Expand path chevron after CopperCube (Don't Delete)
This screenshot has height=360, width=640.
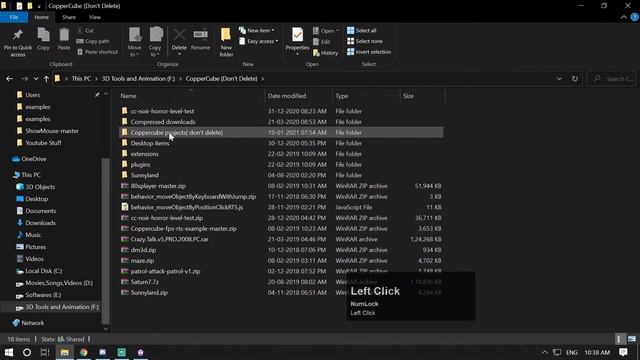pyautogui.click(x=263, y=79)
